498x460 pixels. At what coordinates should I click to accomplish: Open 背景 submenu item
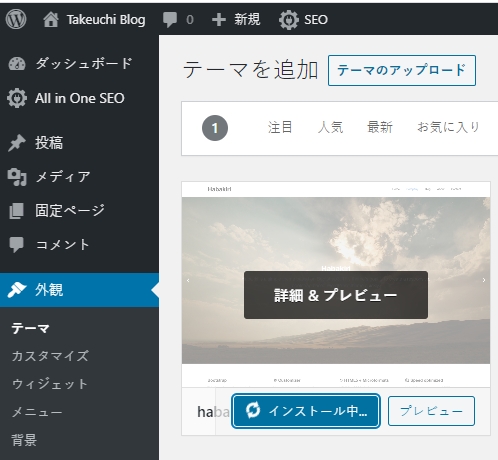click(24, 440)
